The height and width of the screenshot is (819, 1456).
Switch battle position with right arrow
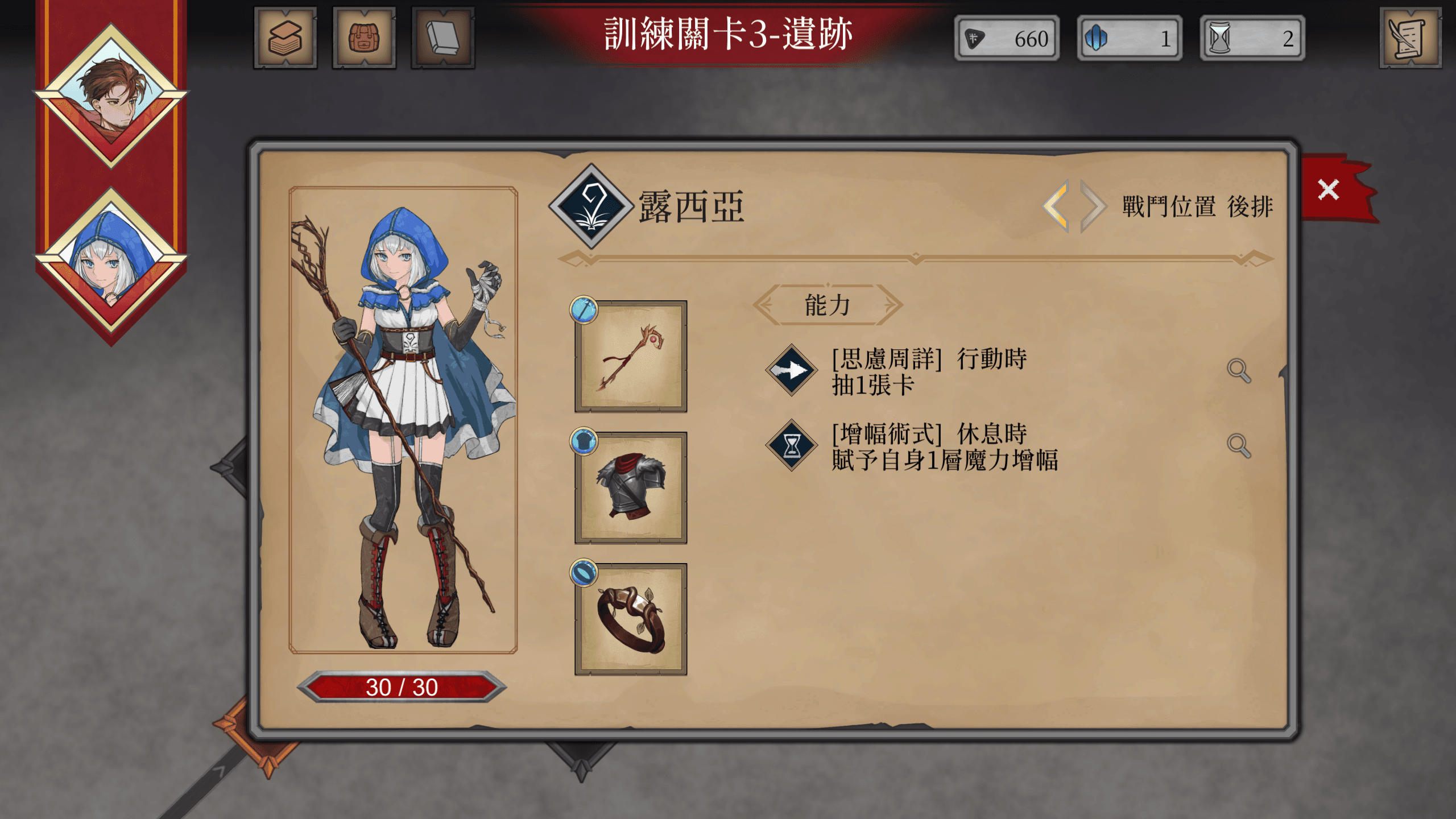point(1093,206)
